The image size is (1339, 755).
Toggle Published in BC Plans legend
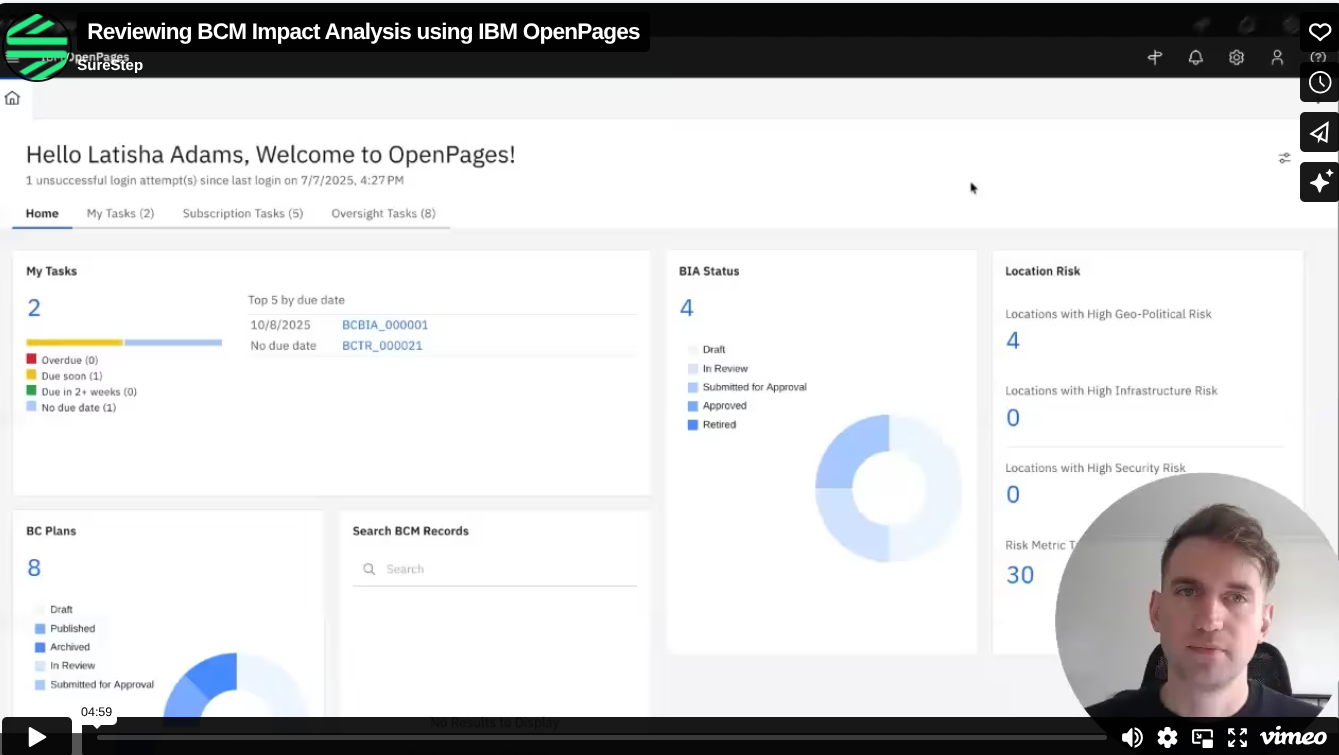click(x=65, y=628)
